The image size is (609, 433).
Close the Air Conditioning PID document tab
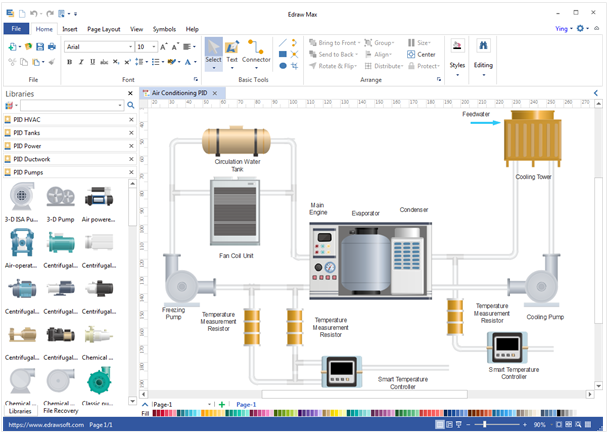coord(214,93)
